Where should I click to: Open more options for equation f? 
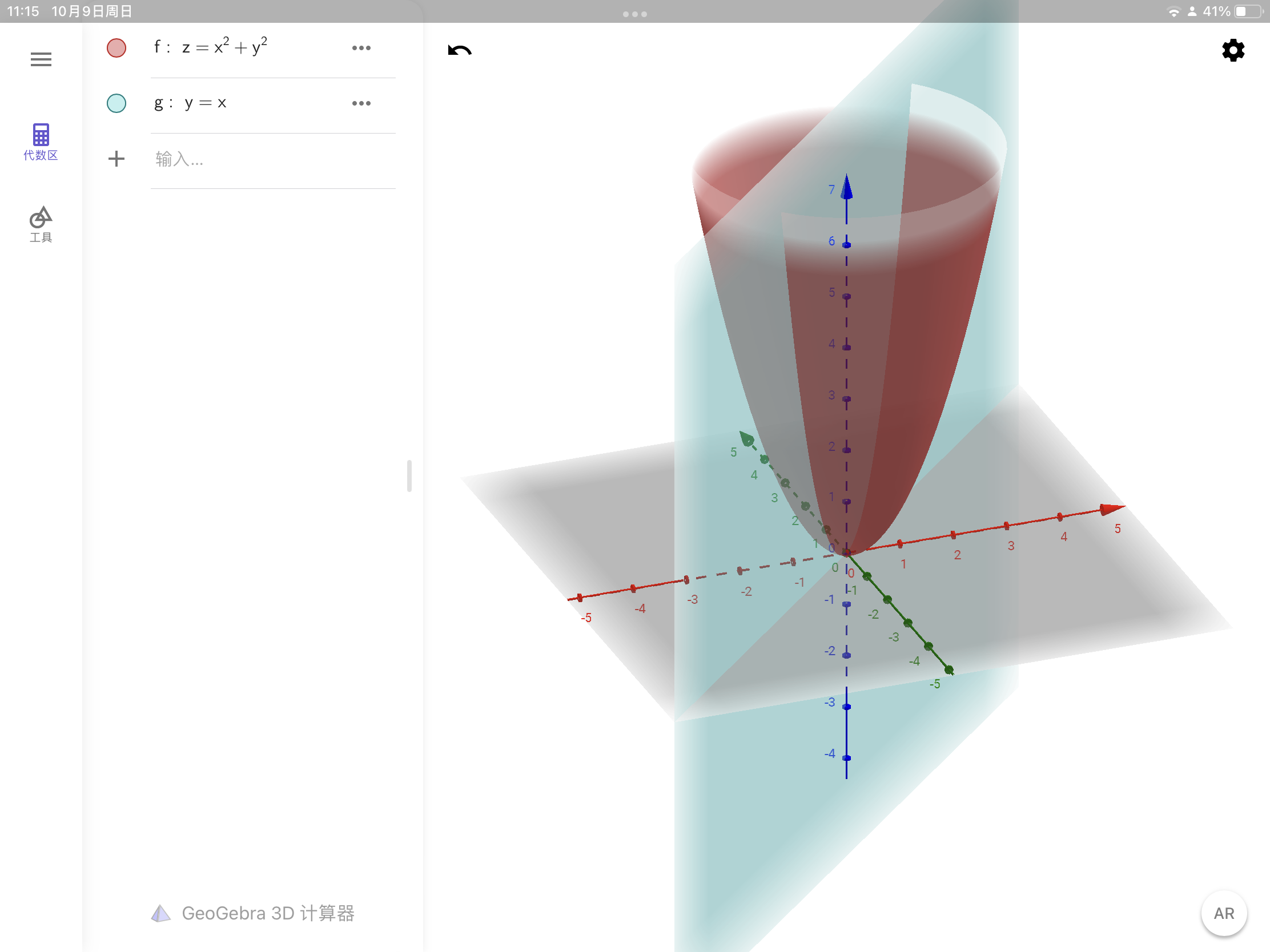[361, 48]
